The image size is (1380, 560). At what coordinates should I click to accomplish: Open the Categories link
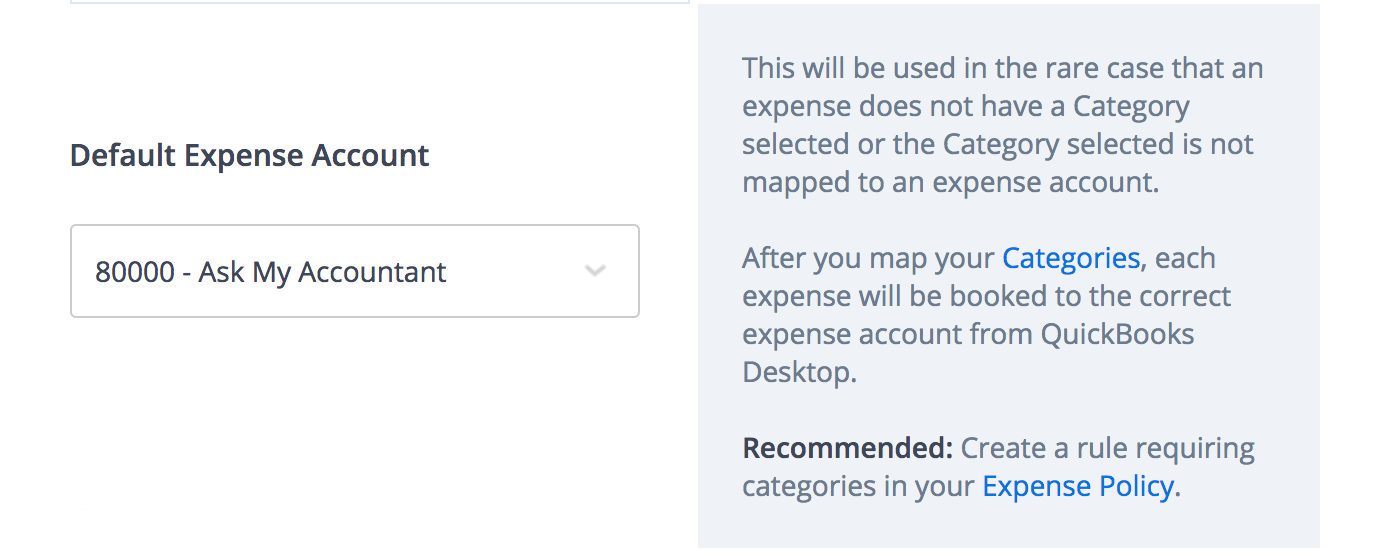tap(1070, 258)
